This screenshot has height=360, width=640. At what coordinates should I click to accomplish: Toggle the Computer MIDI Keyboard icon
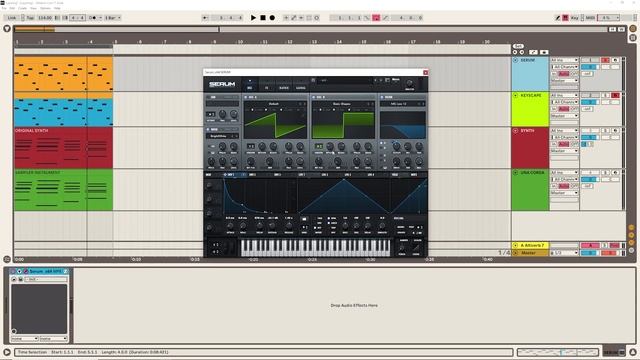click(565, 18)
